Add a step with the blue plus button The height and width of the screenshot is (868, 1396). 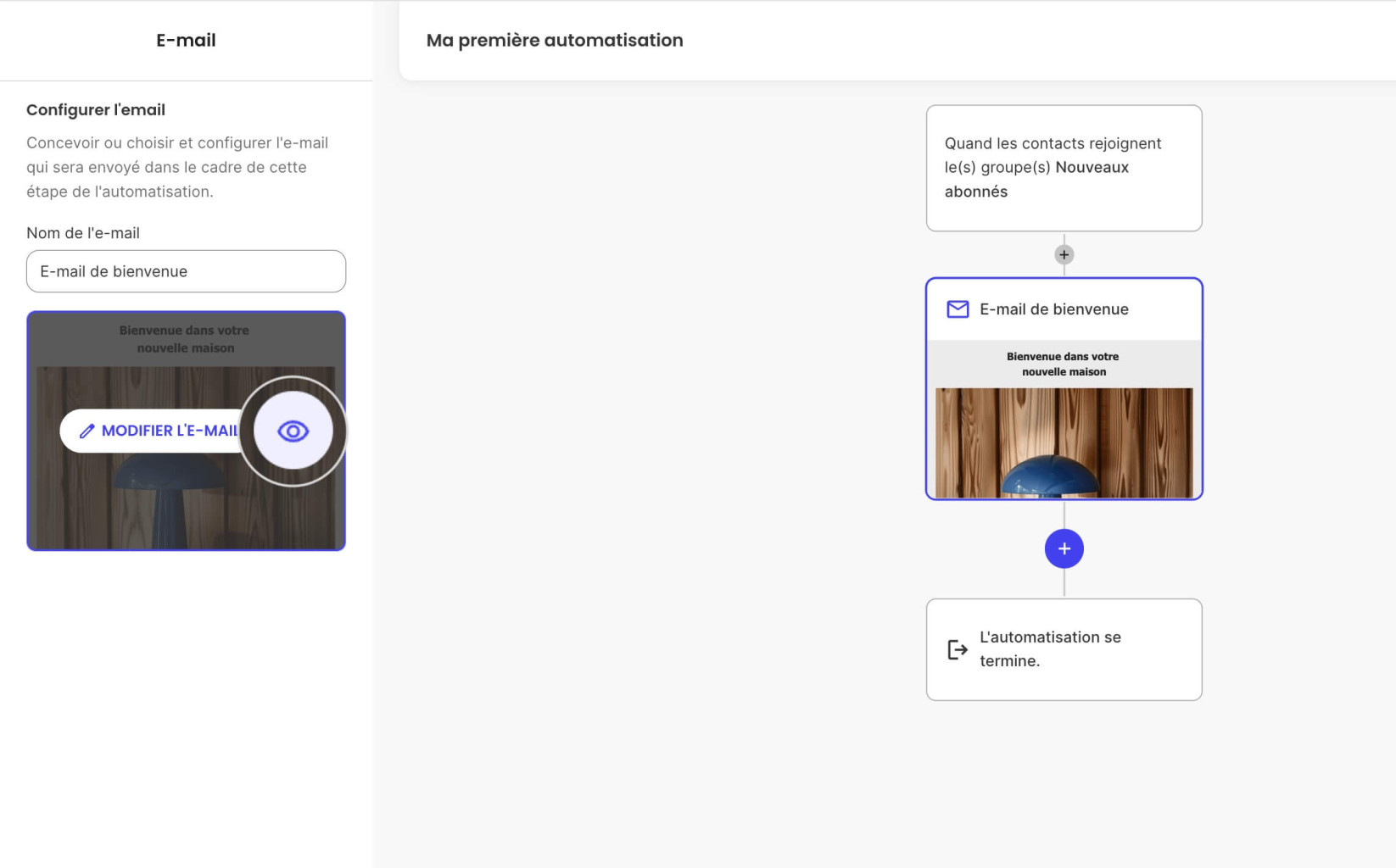point(1064,548)
